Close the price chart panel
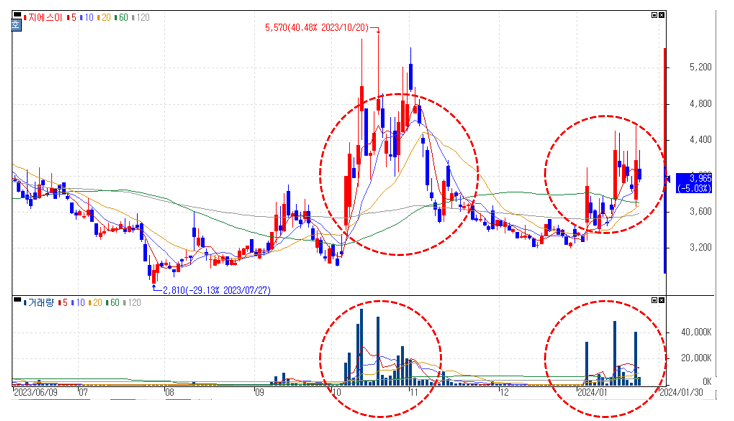Viewport: 734px width, 421px height. (661, 15)
